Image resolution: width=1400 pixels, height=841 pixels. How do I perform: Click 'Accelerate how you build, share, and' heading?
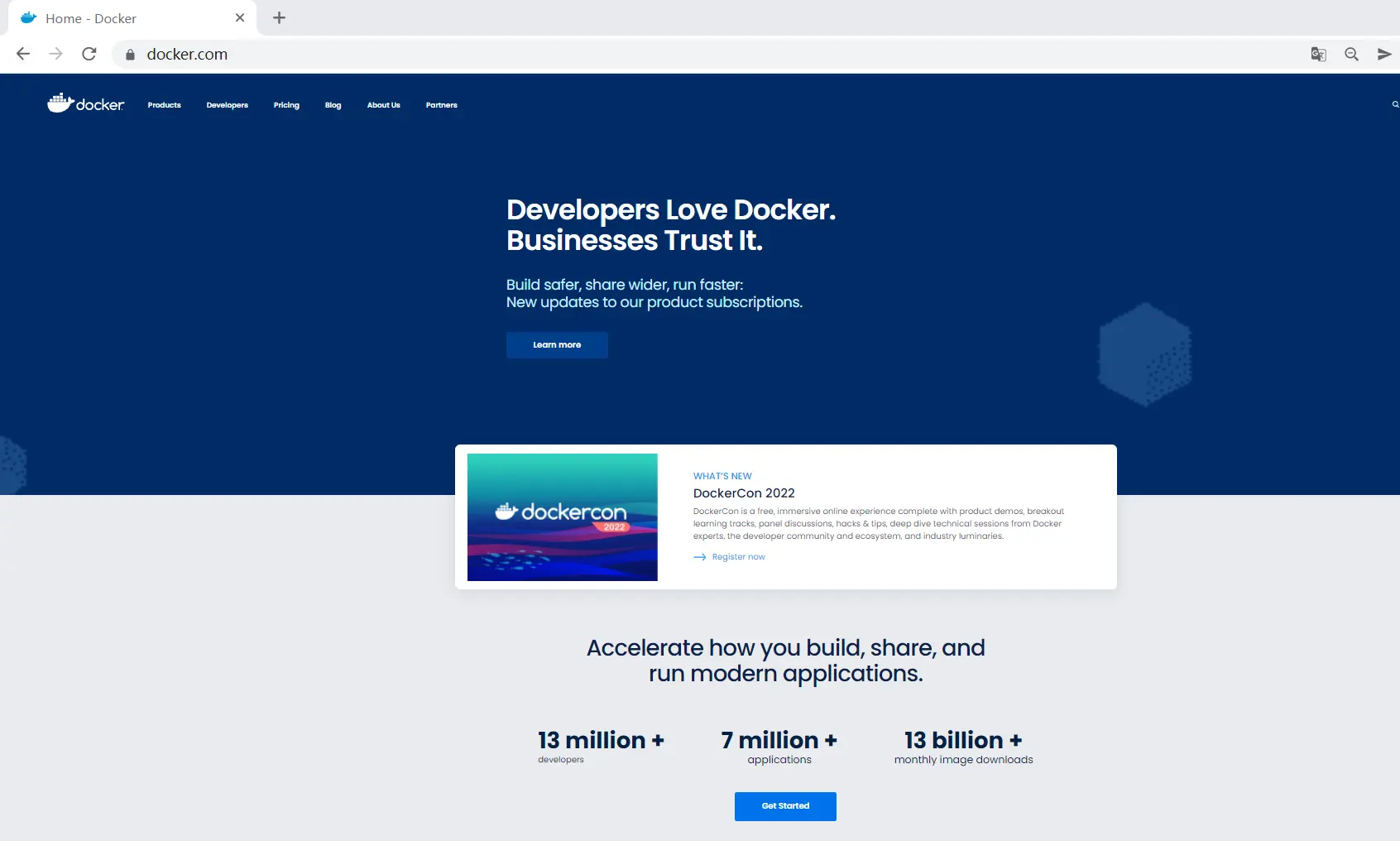(786, 647)
